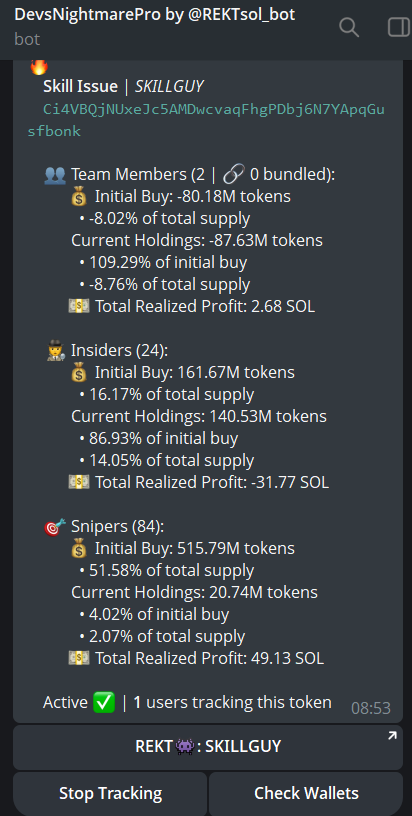Screen dimensions: 412x816
Task: Click the Snipers dart target icon
Action: tap(55, 527)
